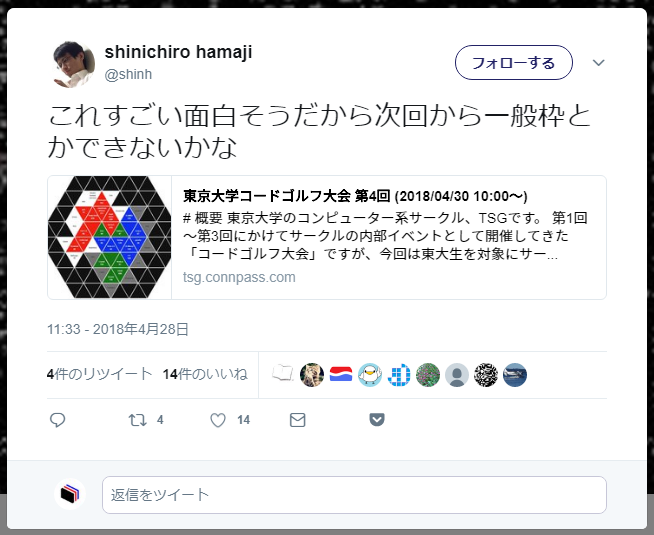The width and height of the screenshot is (654, 535).
Task: Click the reply speech bubble icon
Action: pyautogui.click(x=58, y=419)
